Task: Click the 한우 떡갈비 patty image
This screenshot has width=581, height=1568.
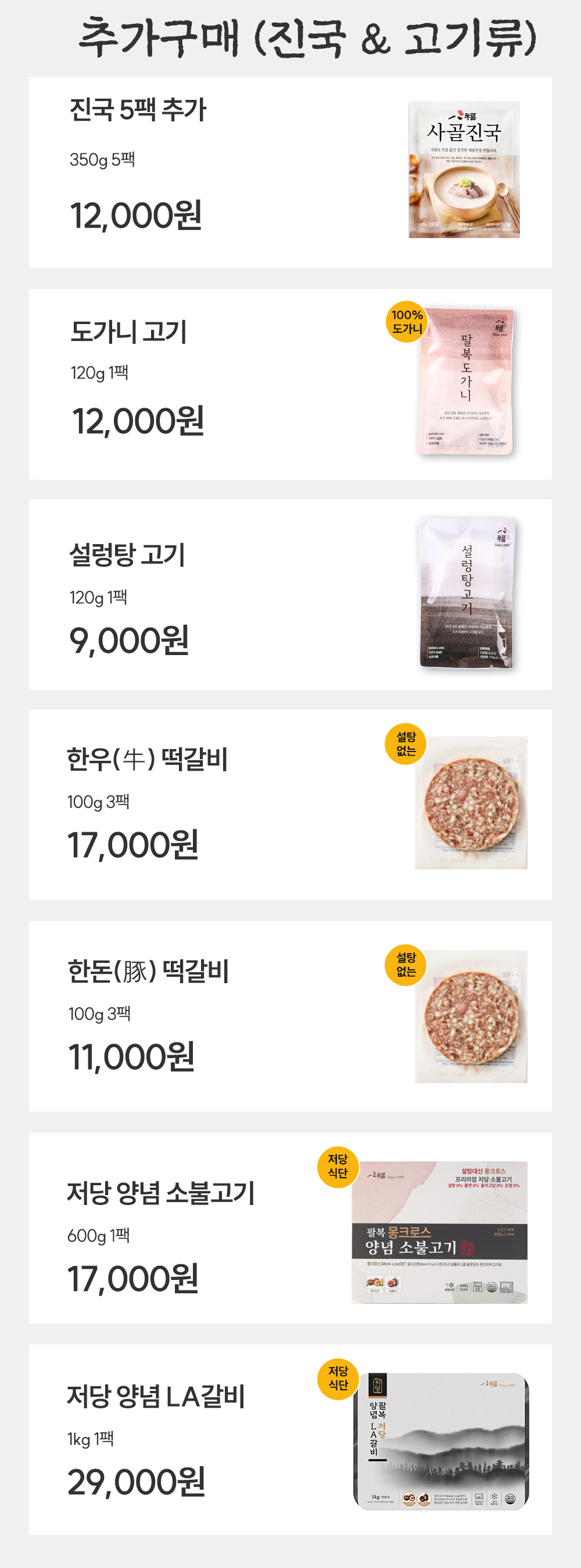Action: tap(471, 804)
